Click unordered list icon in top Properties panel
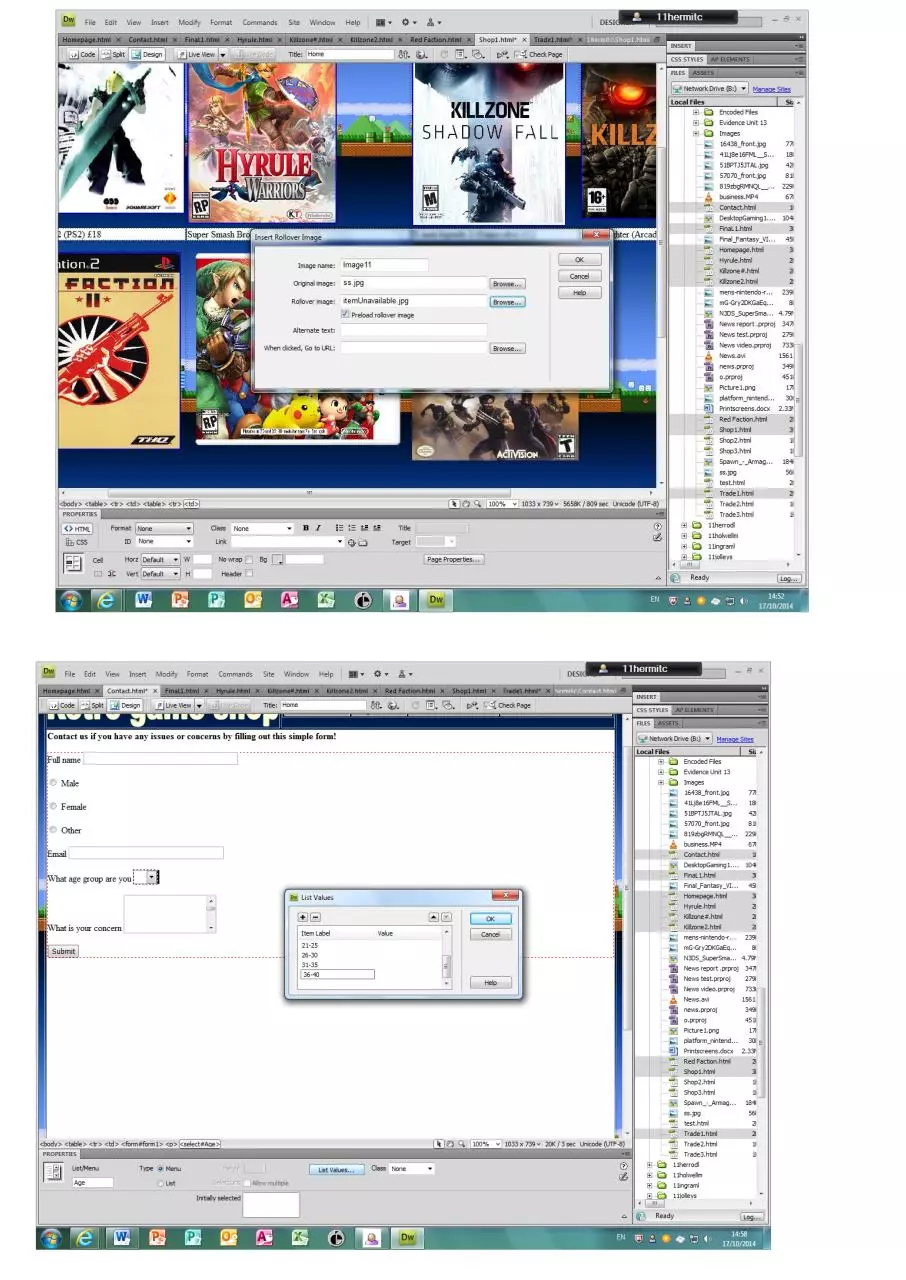 [x=340, y=528]
